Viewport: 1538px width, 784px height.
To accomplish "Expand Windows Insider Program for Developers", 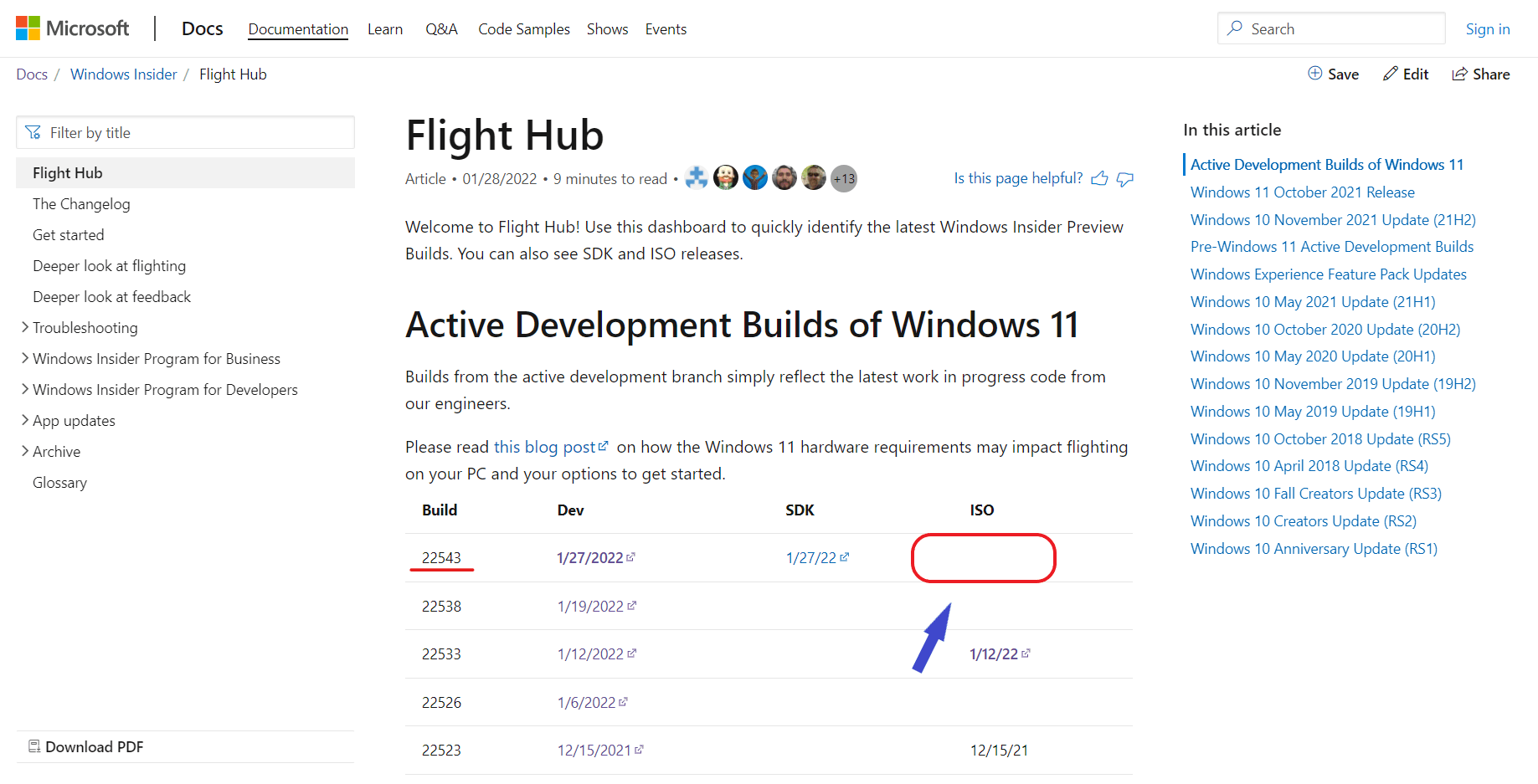I will pyautogui.click(x=25, y=389).
